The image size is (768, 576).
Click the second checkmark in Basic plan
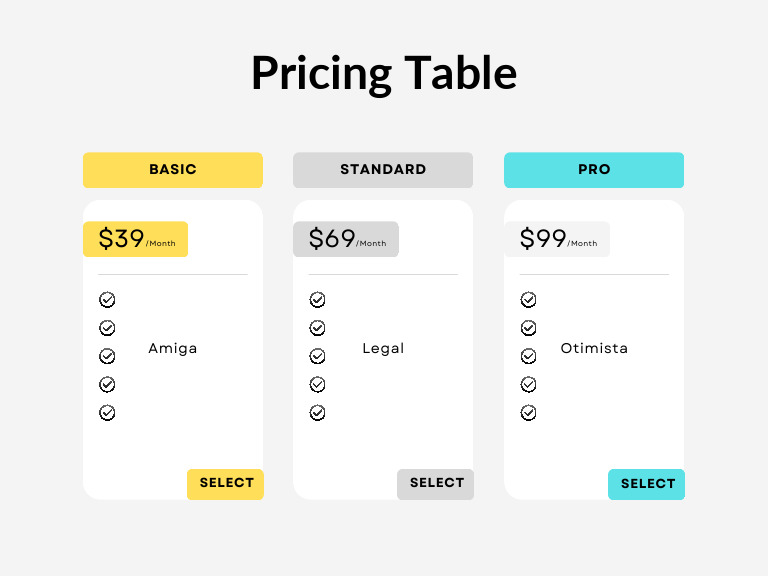pyautogui.click(x=107, y=328)
